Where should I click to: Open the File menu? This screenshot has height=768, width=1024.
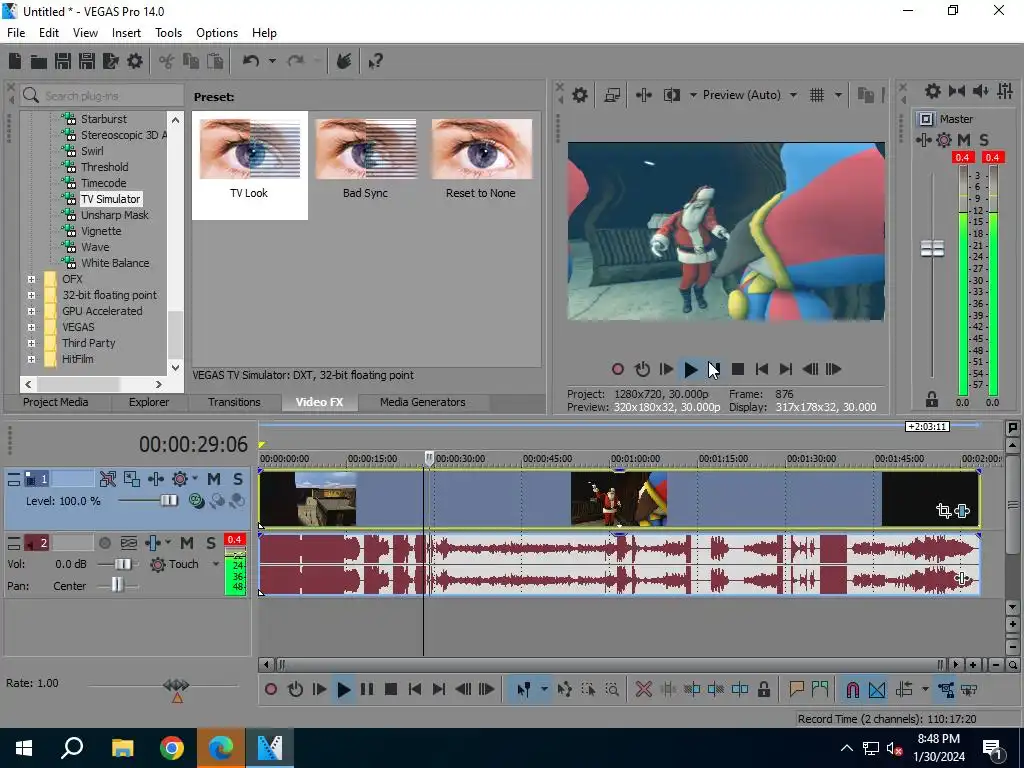coord(16,33)
